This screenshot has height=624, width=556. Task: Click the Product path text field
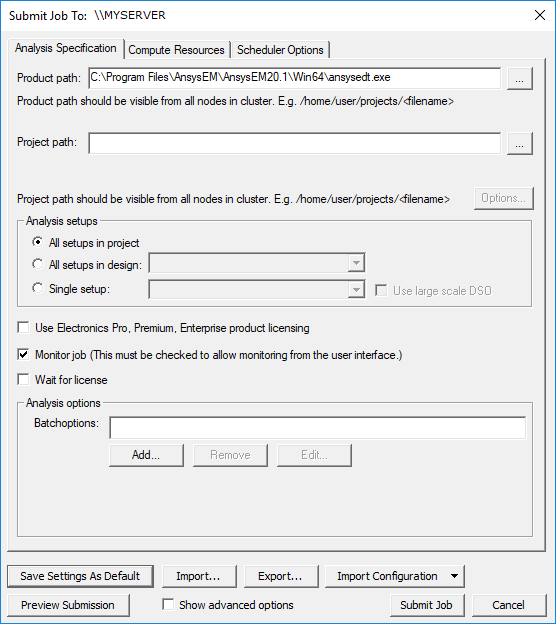click(295, 78)
